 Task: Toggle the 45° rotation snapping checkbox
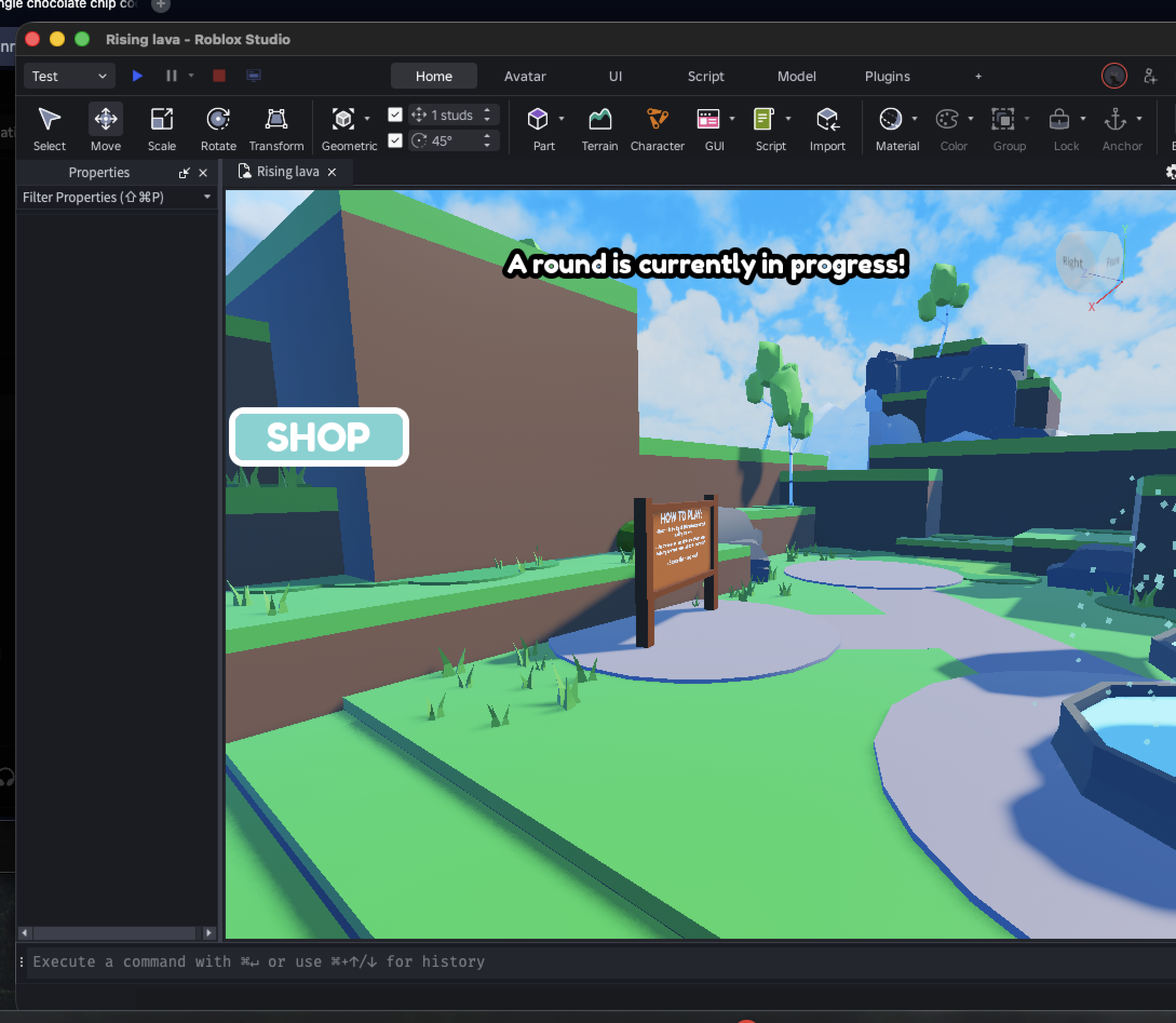tap(395, 140)
